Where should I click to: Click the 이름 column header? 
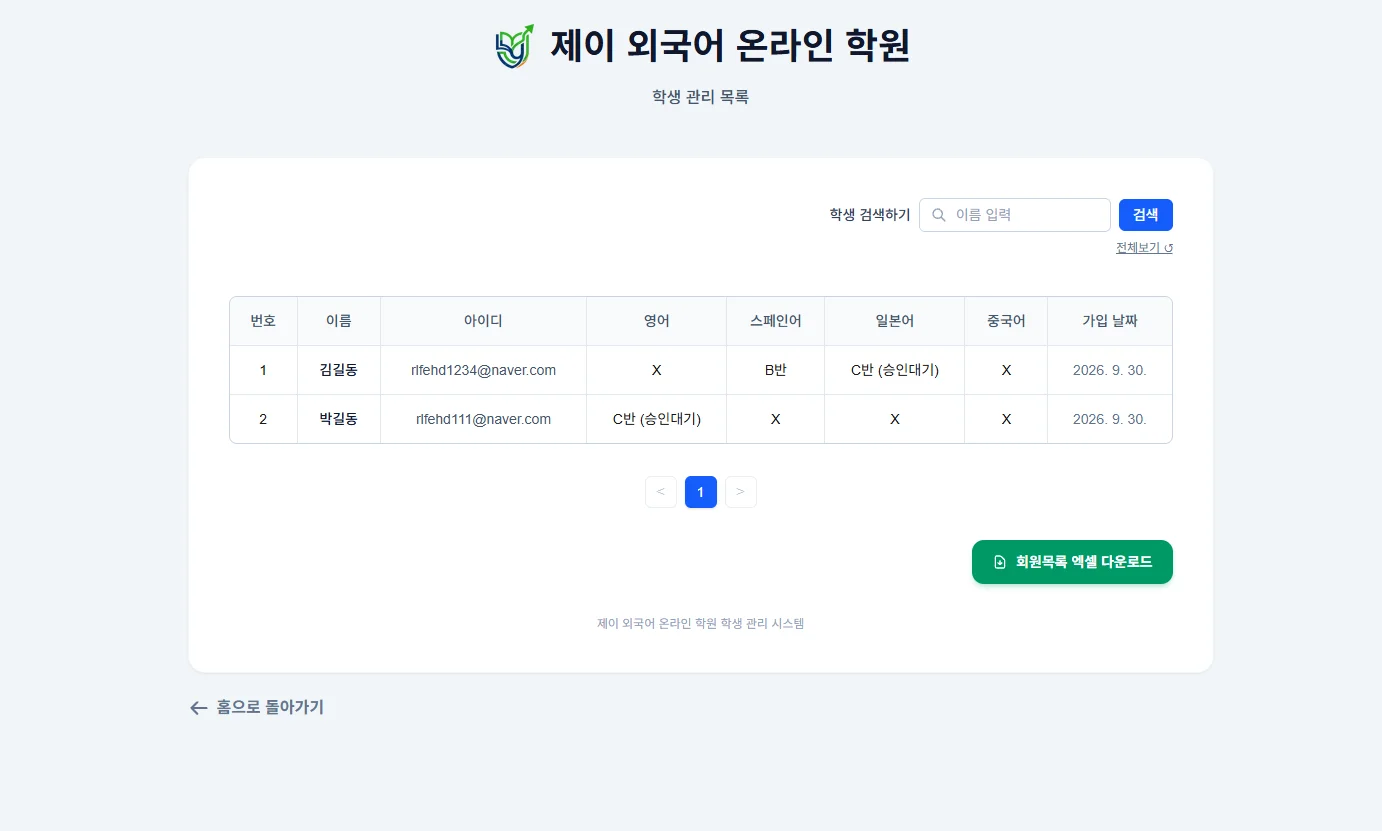pos(339,321)
